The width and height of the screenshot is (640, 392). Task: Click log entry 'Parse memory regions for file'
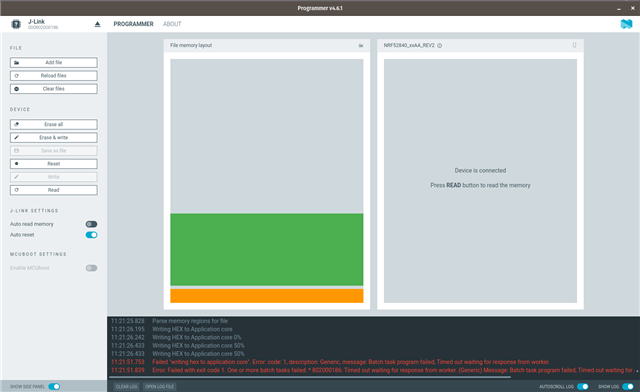(x=190, y=321)
